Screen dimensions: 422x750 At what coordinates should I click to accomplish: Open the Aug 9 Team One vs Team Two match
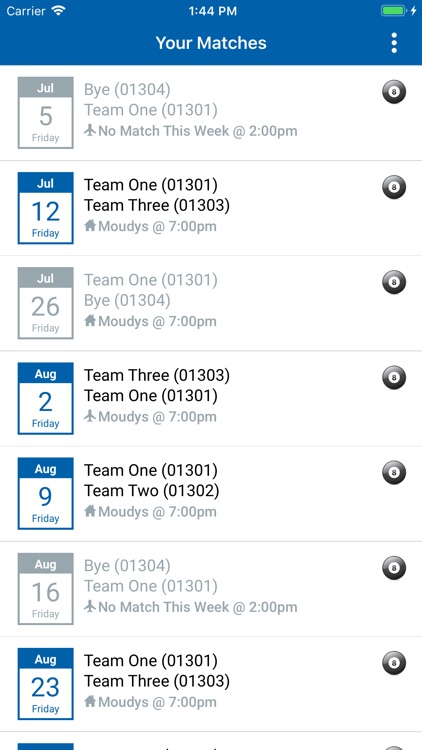click(x=211, y=494)
